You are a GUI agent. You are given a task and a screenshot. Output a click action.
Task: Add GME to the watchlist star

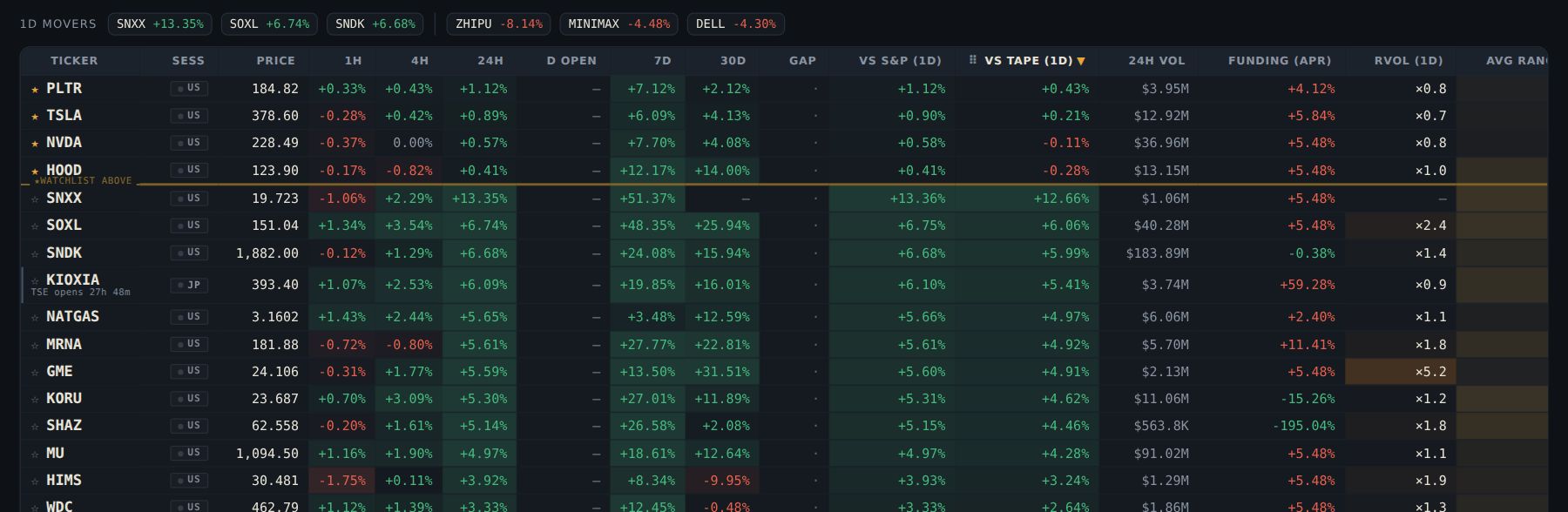[x=35, y=372]
